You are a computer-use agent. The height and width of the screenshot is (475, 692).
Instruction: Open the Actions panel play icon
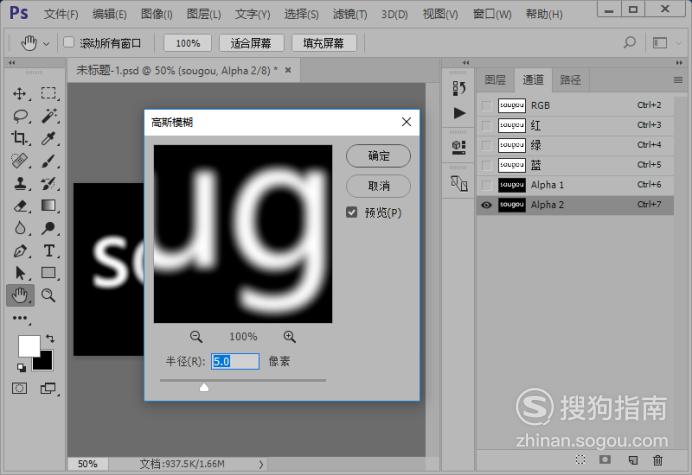[459, 113]
